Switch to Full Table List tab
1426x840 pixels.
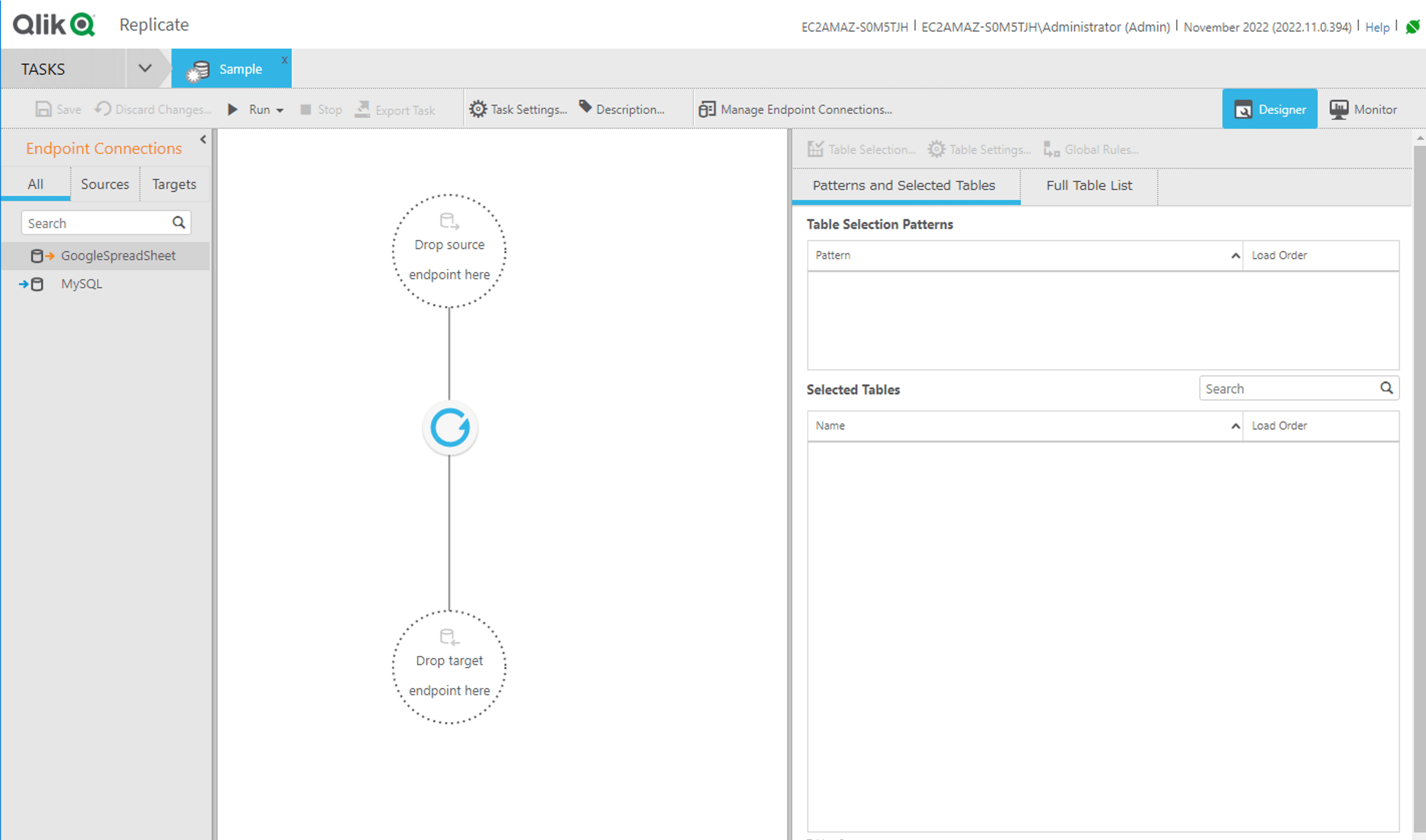[1088, 185]
